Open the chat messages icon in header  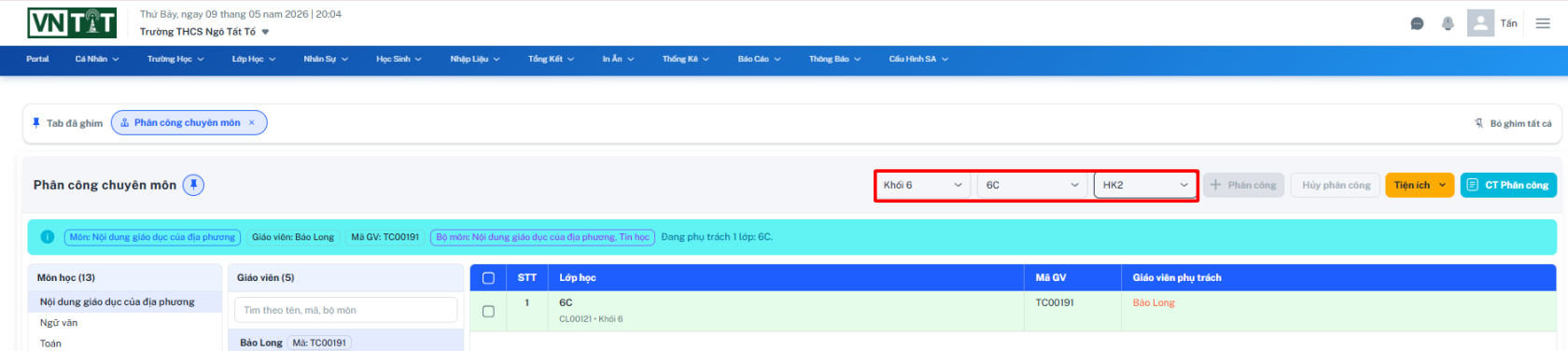click(x=1417, y=23)
